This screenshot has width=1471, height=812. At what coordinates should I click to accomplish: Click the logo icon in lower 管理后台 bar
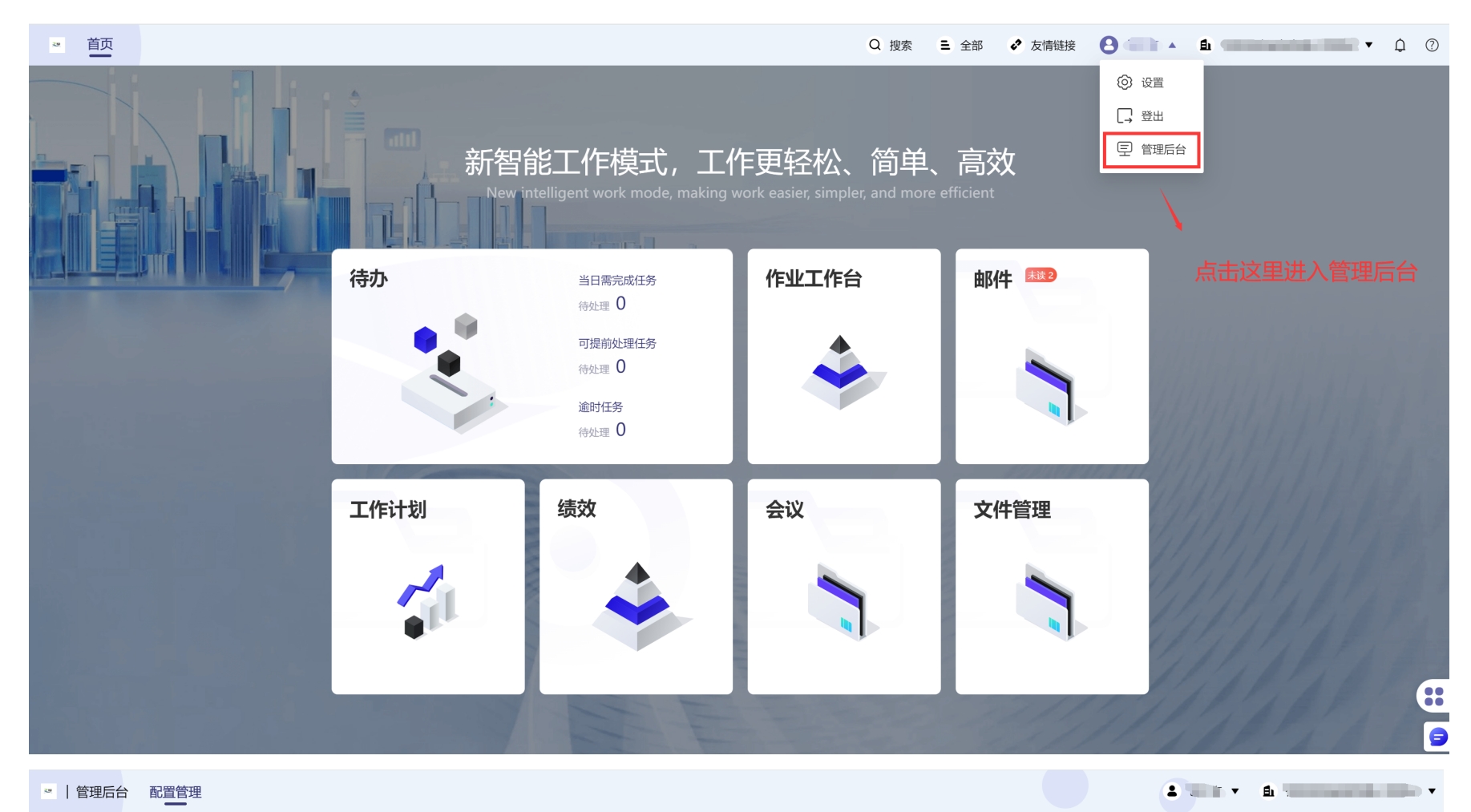48,791
